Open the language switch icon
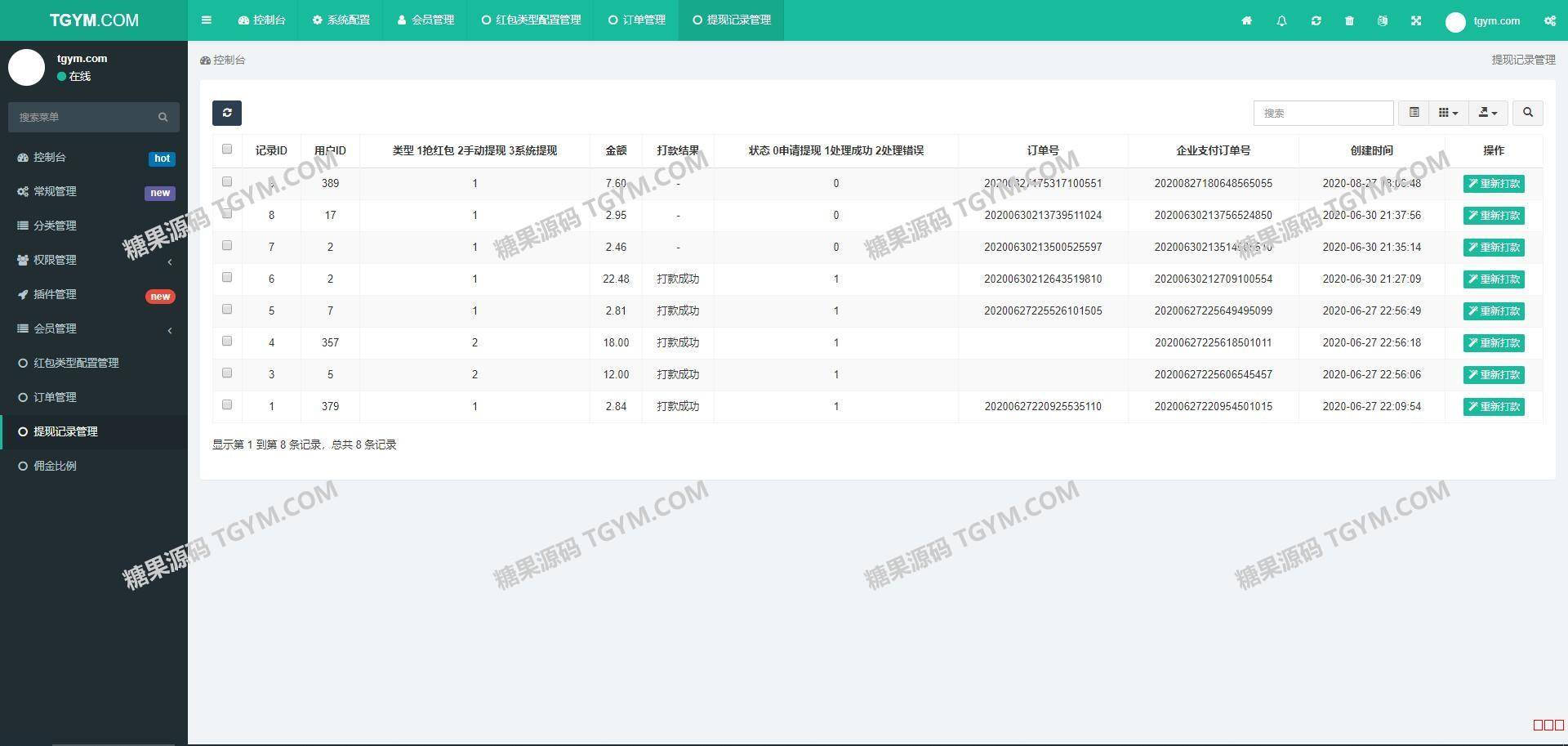This screenshot has width=1568, height=746. tap(1382, 20)
